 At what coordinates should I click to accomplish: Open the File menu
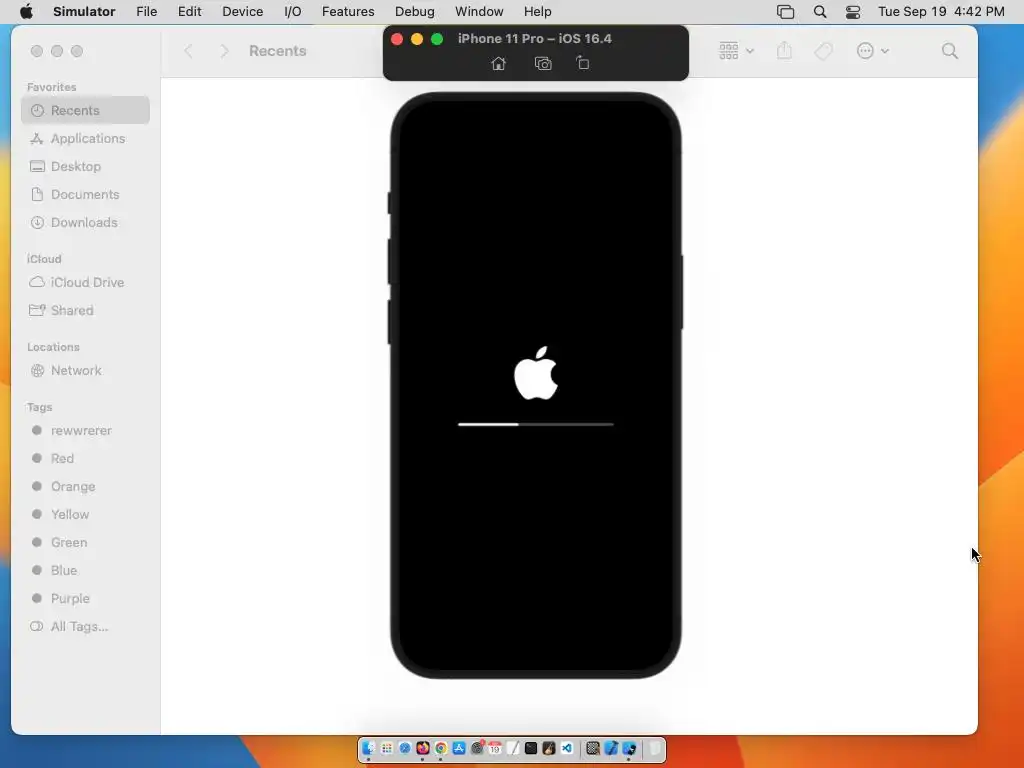click(x=146, y=12)
